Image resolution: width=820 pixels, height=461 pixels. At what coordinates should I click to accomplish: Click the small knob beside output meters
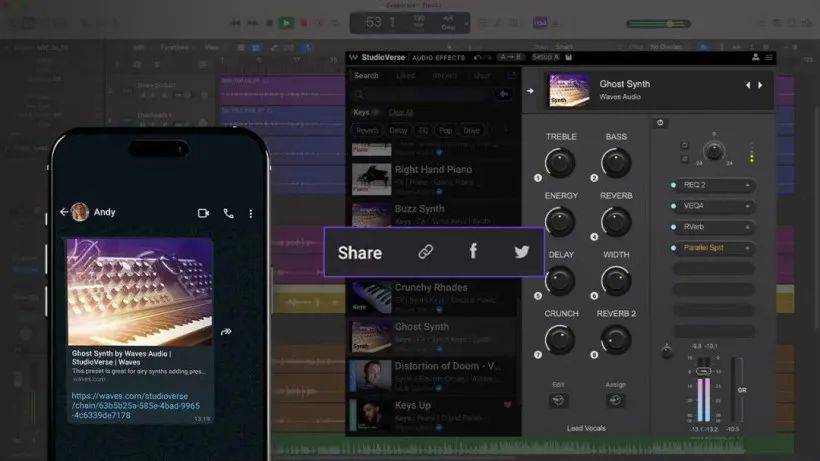point(667,351)
